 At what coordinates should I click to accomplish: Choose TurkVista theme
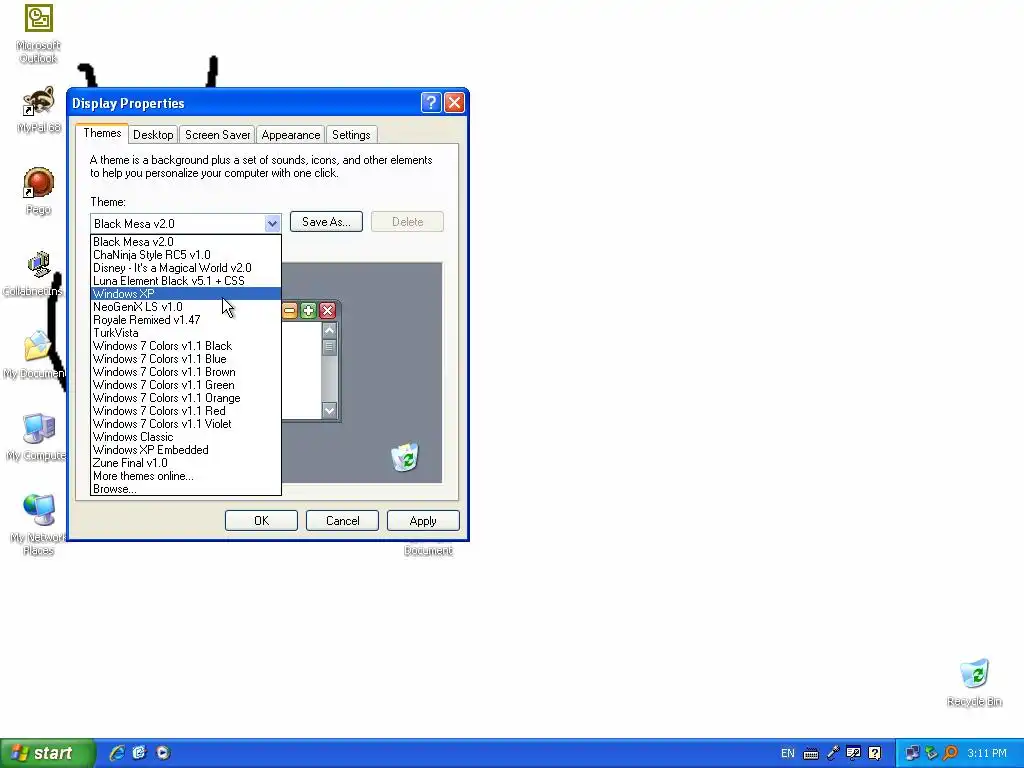(x=185, y=333)
